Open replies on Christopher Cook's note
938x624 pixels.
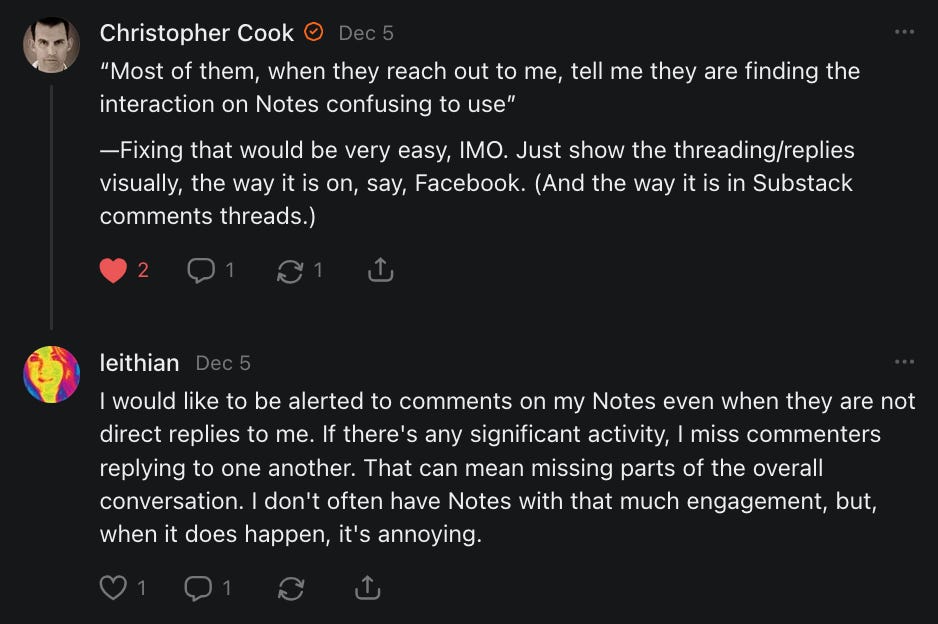(201, 270)
